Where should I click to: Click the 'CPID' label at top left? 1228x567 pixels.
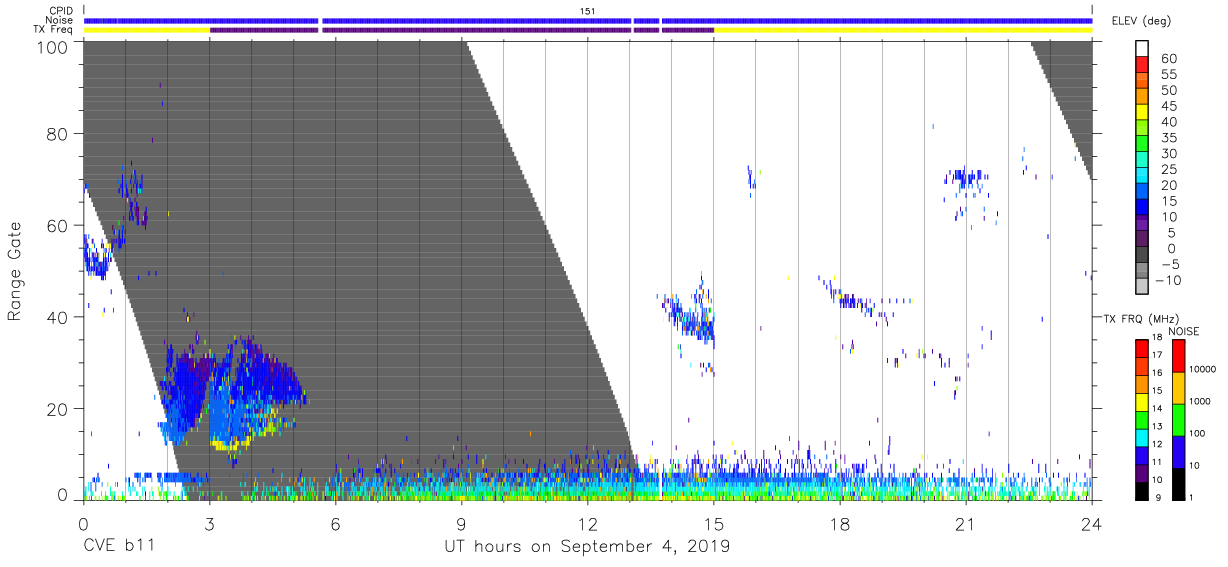pos(61,10)
